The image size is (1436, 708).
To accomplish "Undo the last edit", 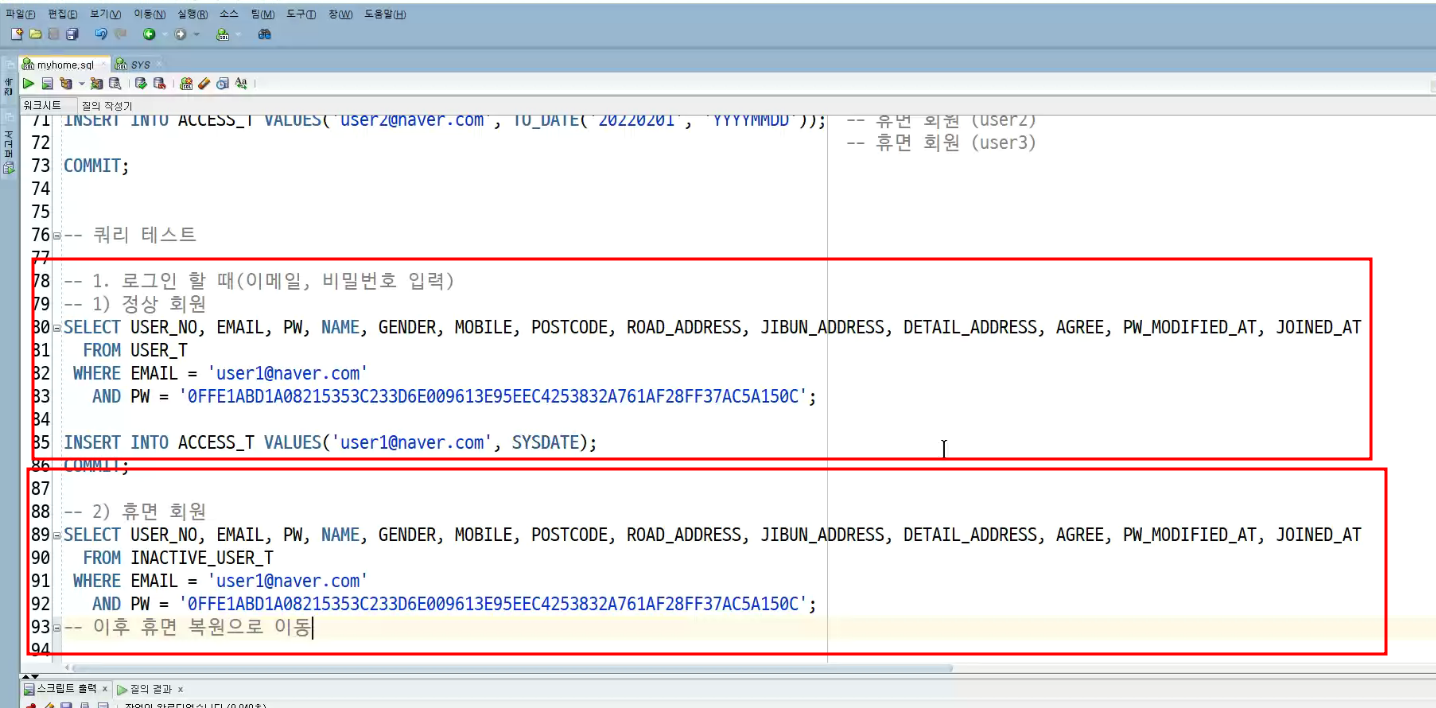I will pos(101,34).
